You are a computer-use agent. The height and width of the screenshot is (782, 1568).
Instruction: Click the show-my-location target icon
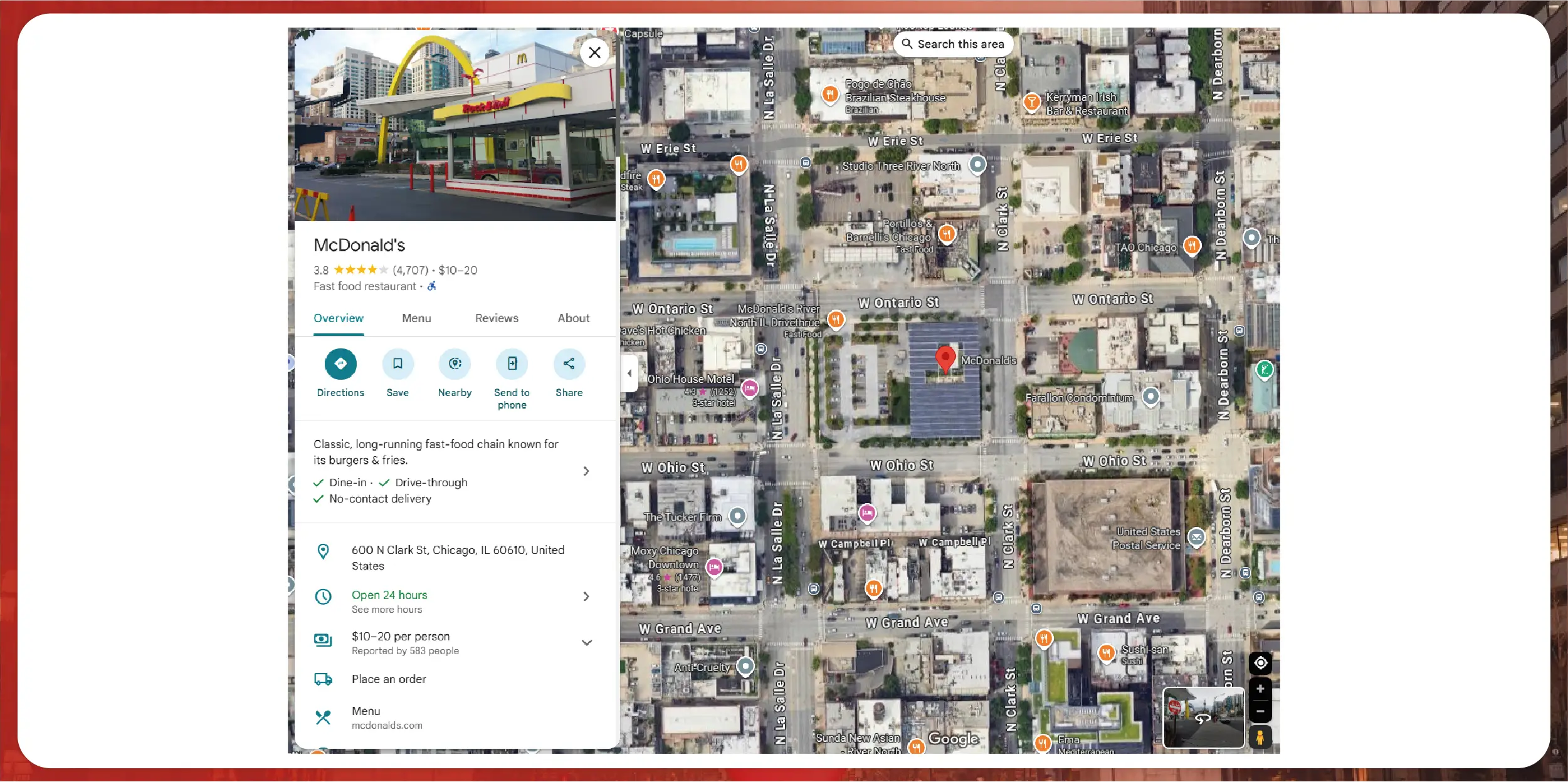pos(1260,663)
